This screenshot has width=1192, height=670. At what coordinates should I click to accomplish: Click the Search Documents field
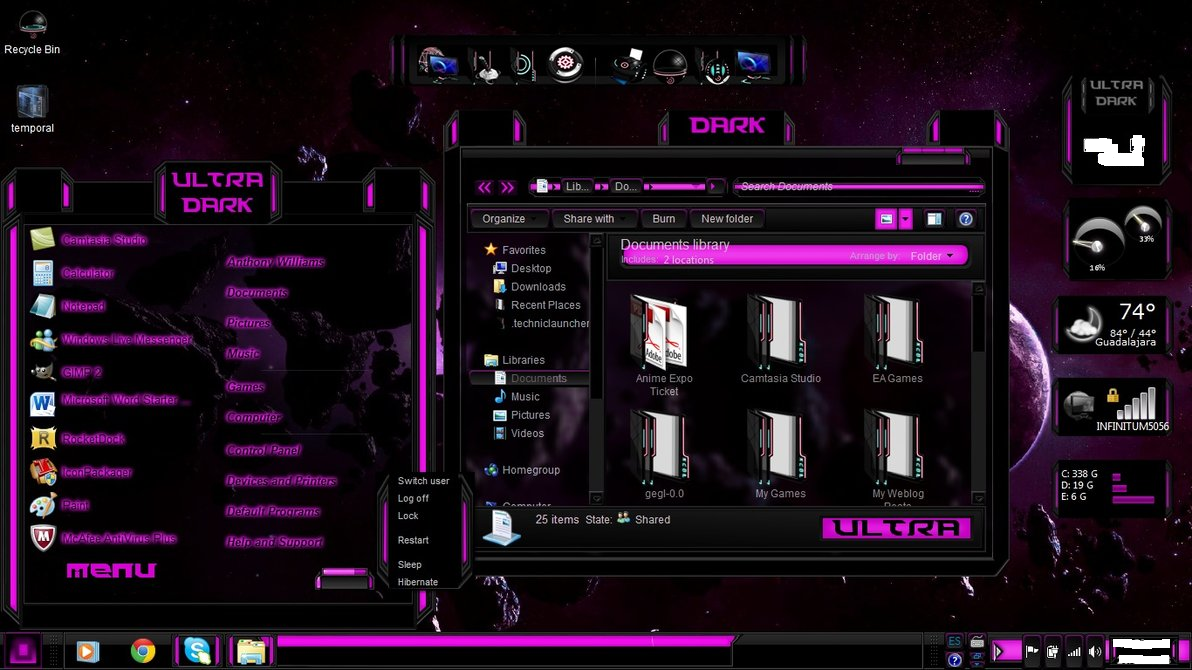pos(858,186)
